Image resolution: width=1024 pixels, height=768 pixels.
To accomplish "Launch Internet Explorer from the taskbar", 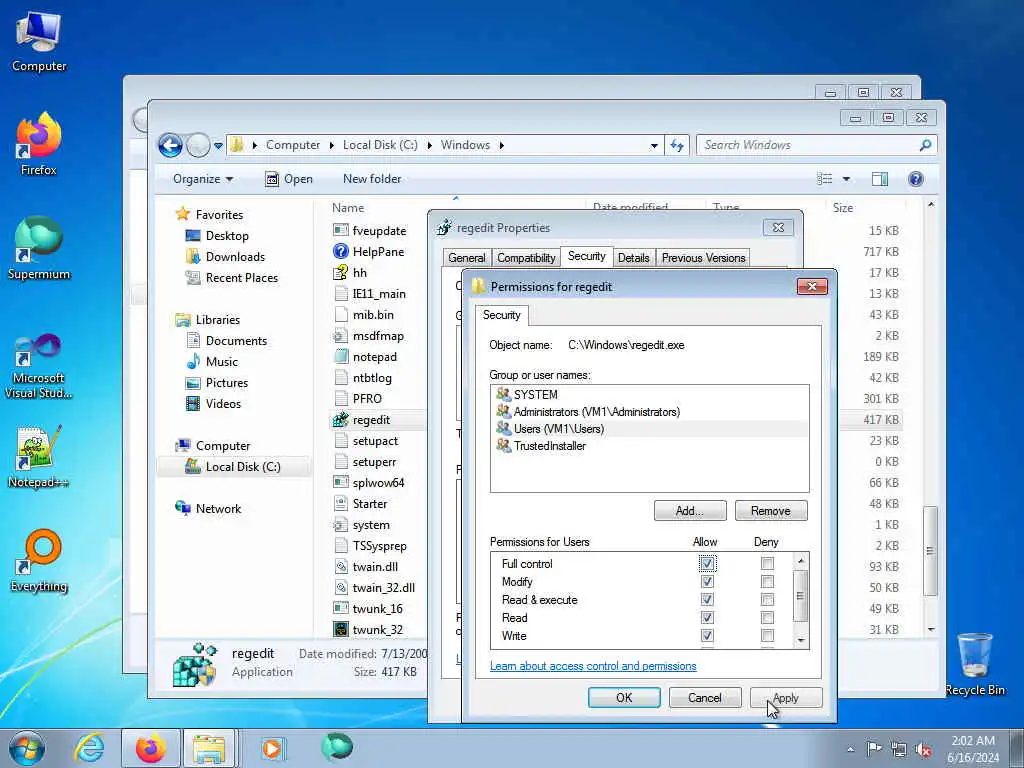I will coord(89,748).
